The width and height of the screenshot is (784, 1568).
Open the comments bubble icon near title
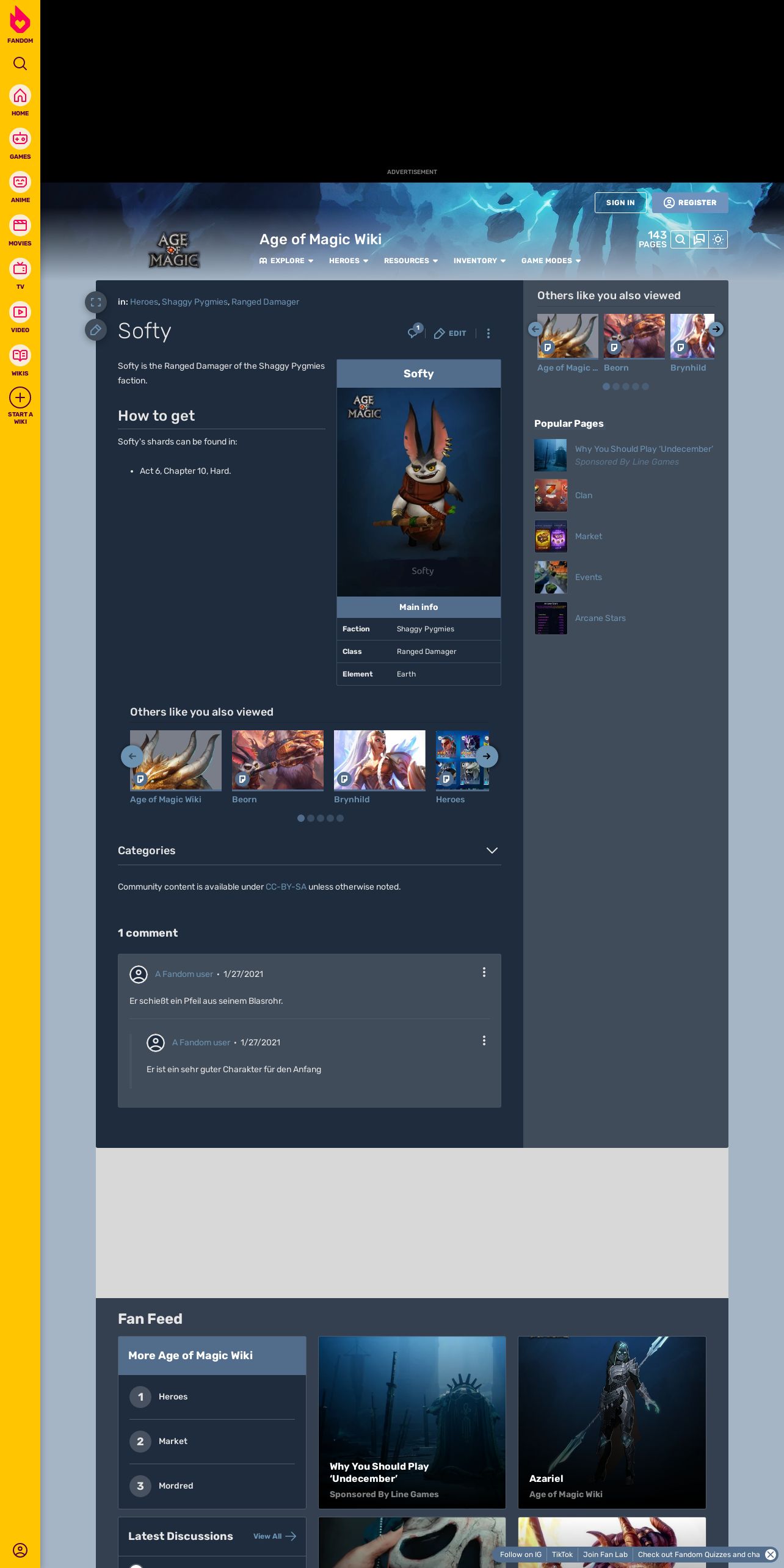point(415,332)
